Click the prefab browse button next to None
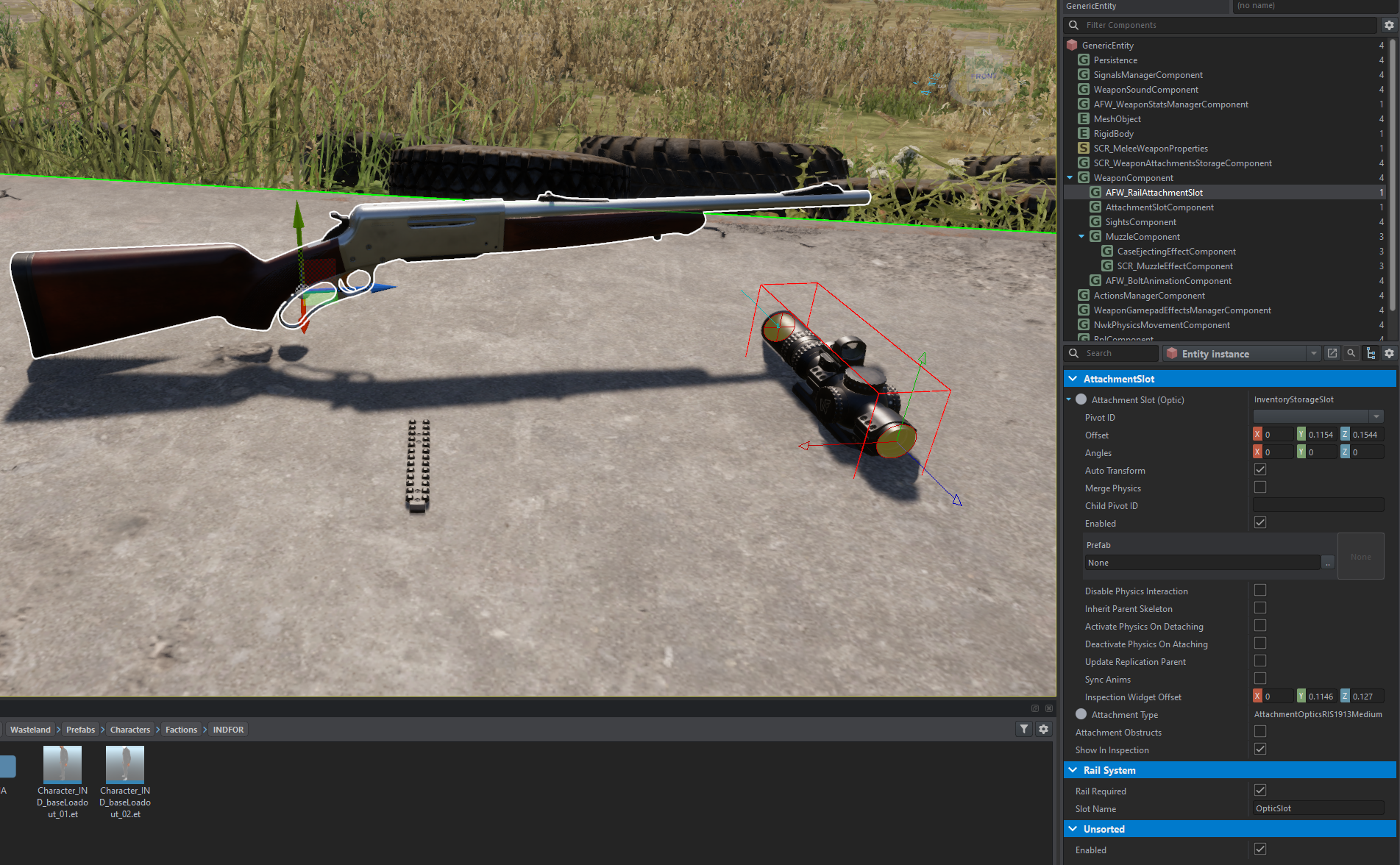Image resolution: width=1400 pixels, height=865 pixels. (x=1327, y=563)
